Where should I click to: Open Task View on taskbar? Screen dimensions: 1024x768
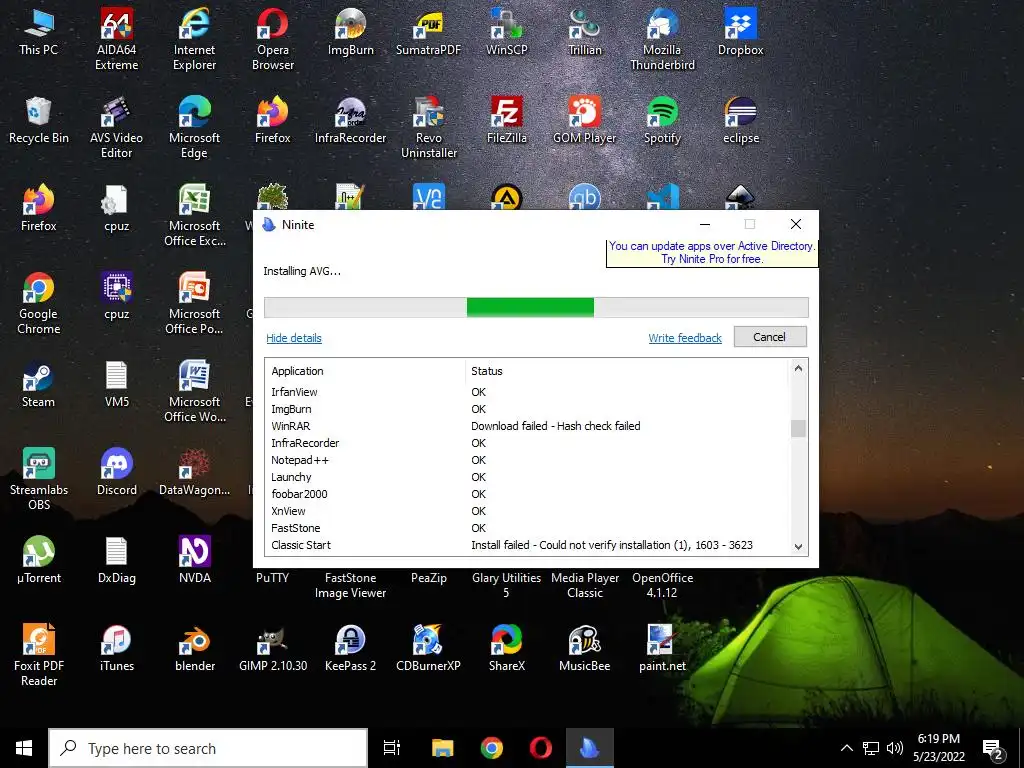tap(392, 748)
